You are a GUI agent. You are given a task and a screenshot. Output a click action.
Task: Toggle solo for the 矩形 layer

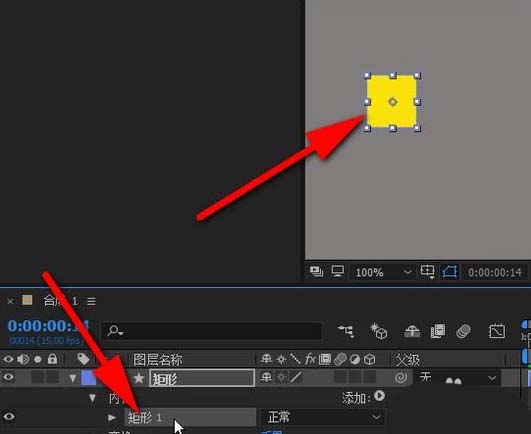click(38, 377)
